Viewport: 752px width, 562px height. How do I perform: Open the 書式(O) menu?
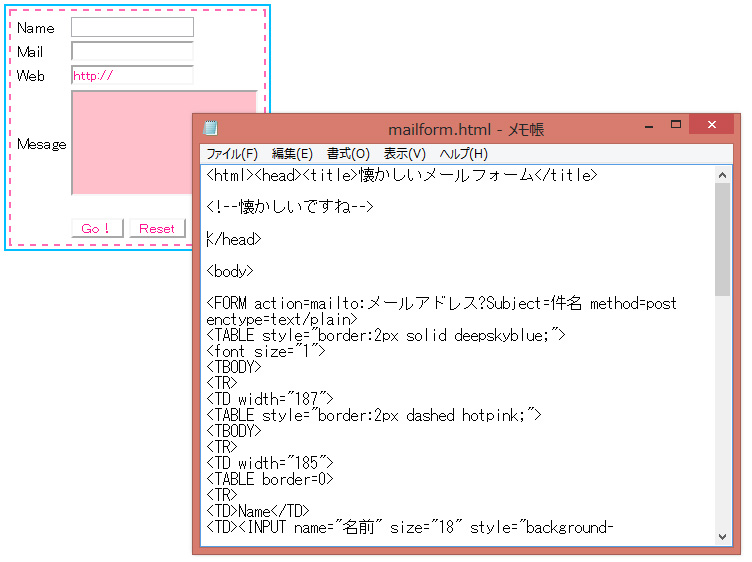click(x=348, y=154)
